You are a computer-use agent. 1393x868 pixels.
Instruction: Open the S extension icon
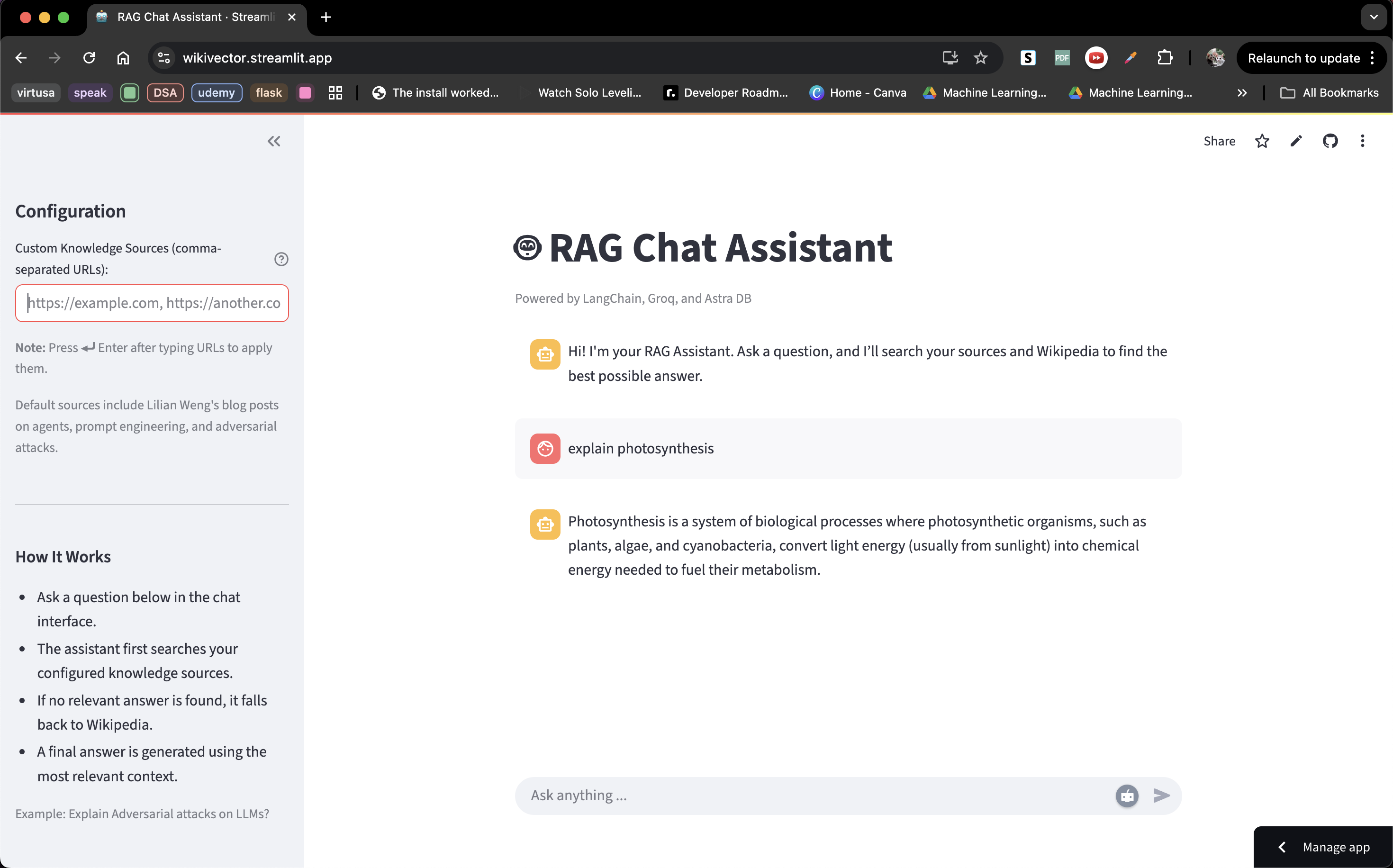1028,58
